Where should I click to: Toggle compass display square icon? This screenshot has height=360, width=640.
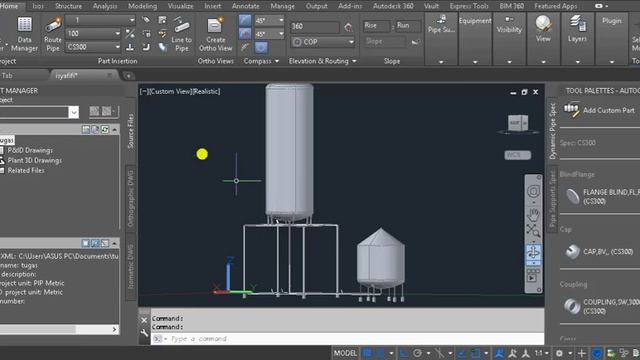[261, 47]
